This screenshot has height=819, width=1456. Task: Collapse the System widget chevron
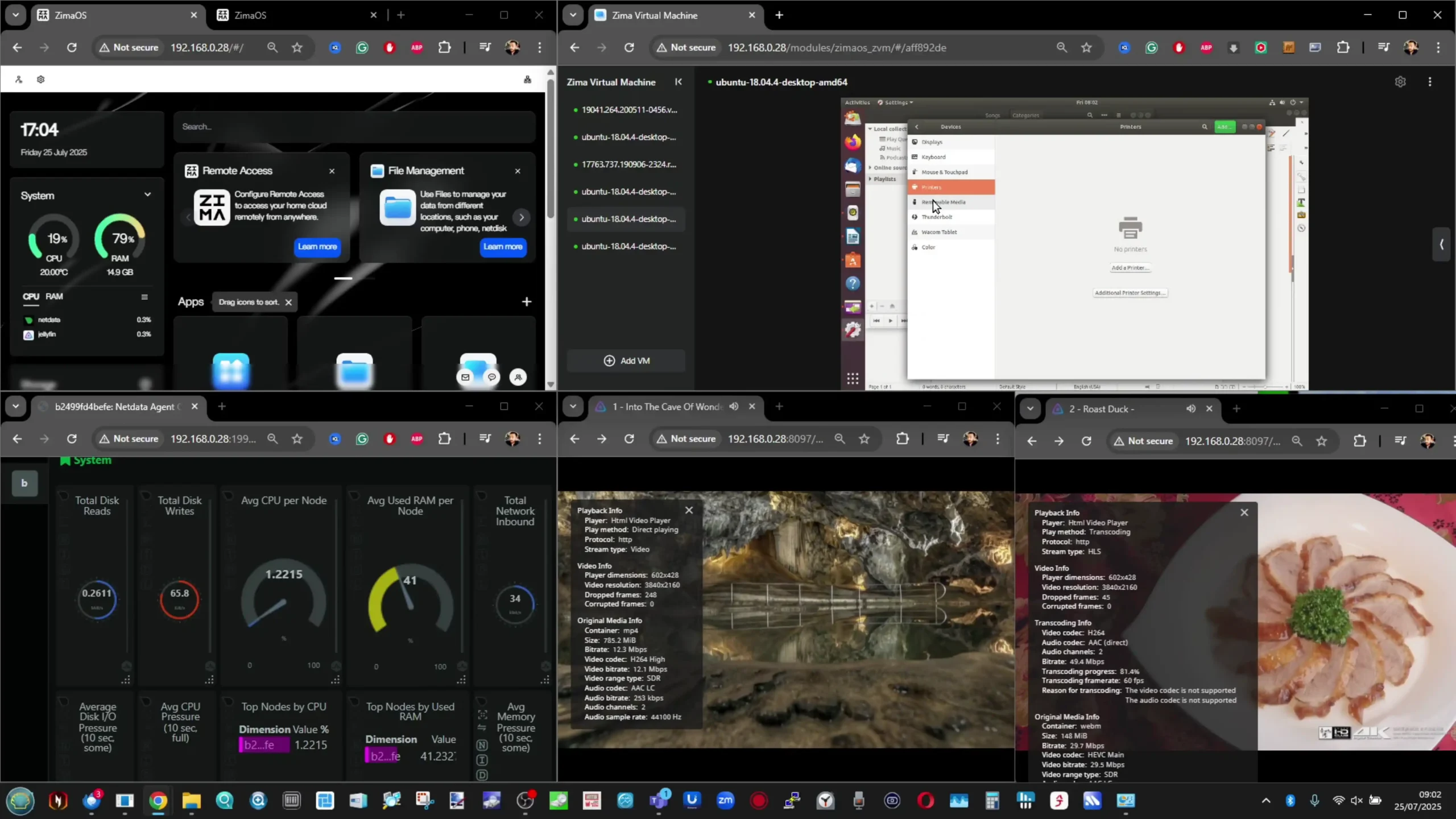[147, 195]
